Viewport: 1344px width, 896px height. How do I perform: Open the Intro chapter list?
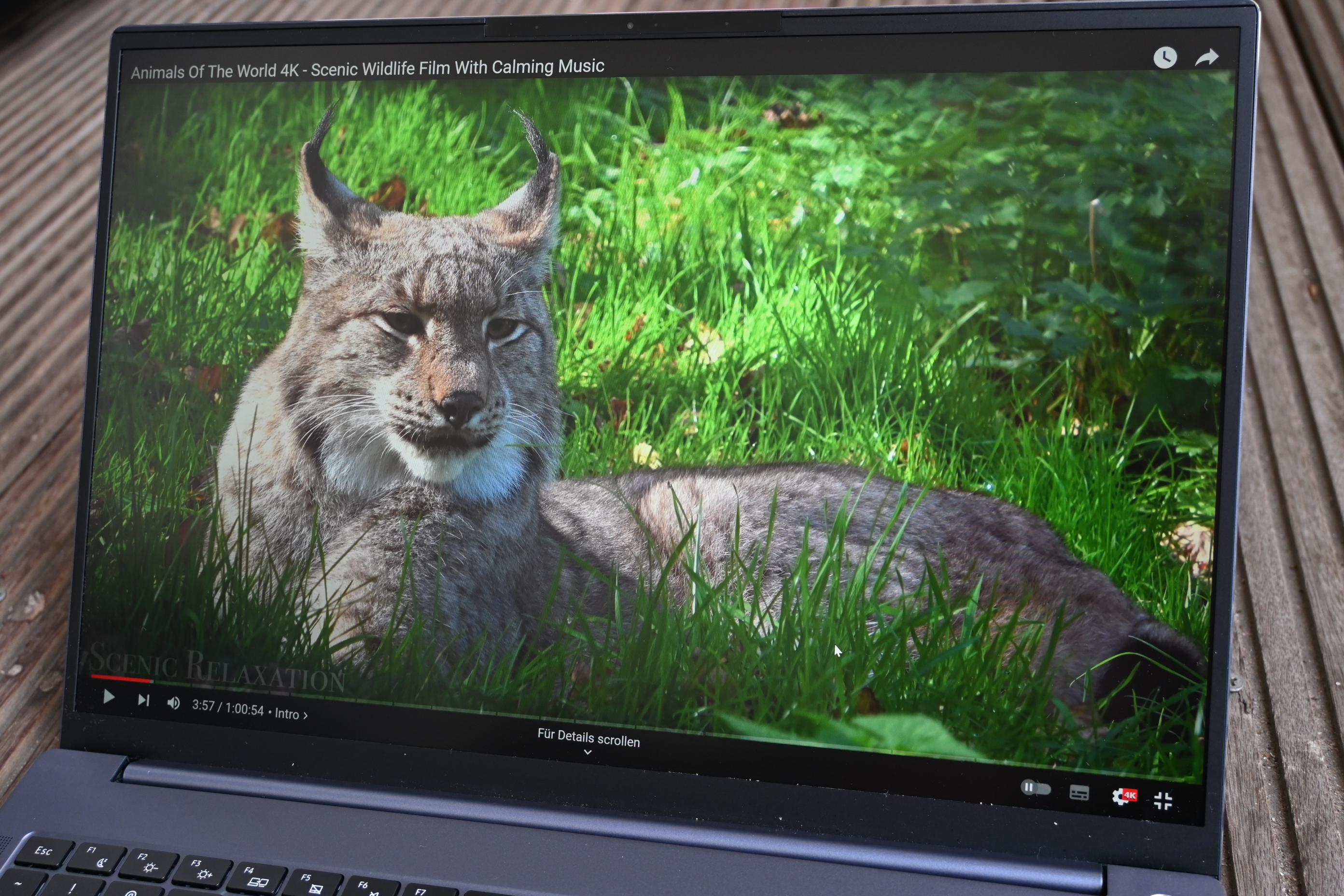pyautogui.click(x=292, y=714)
